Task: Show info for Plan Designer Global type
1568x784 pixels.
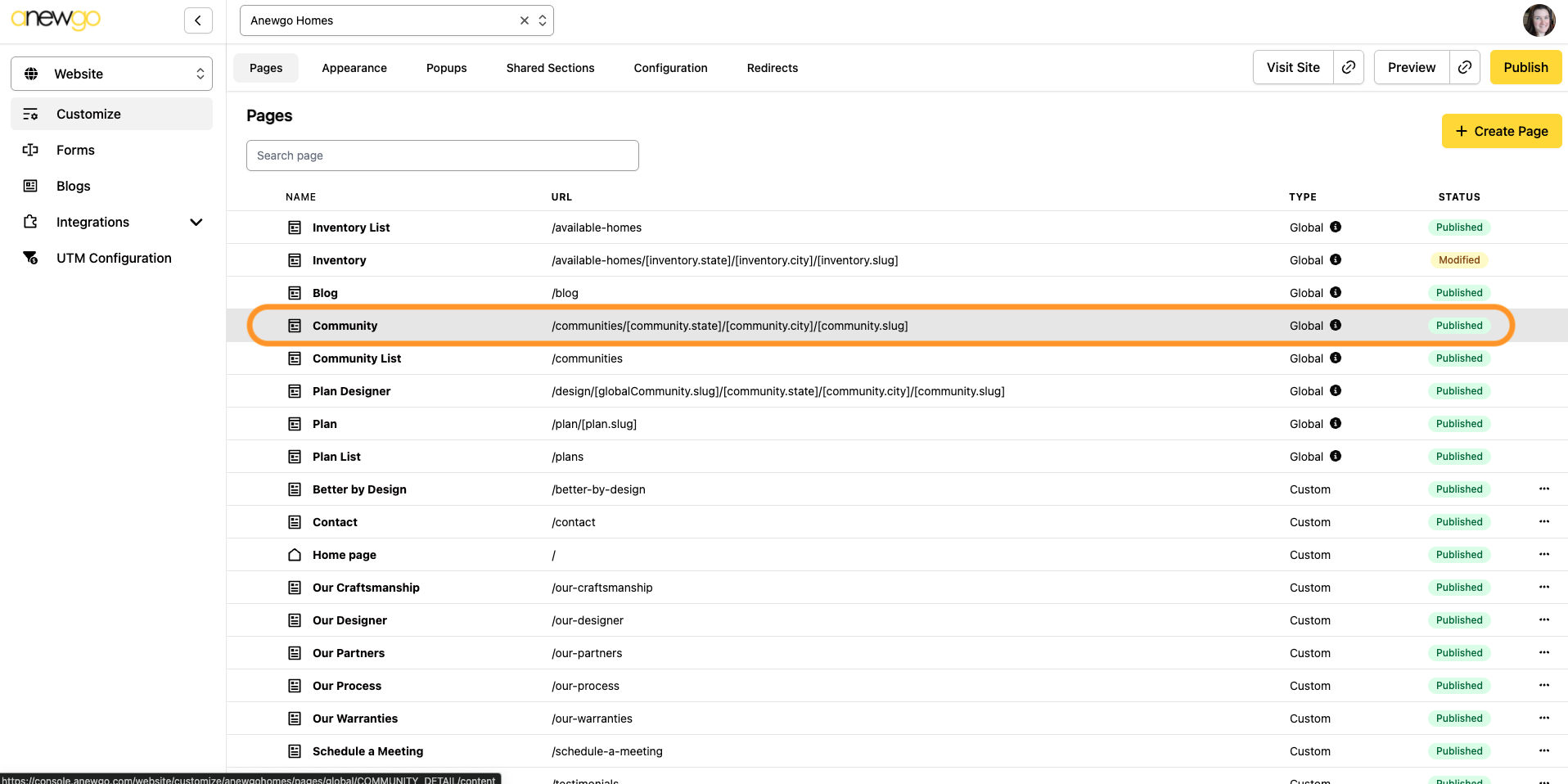Action: pyautogui.click(x=1336, y=390)
